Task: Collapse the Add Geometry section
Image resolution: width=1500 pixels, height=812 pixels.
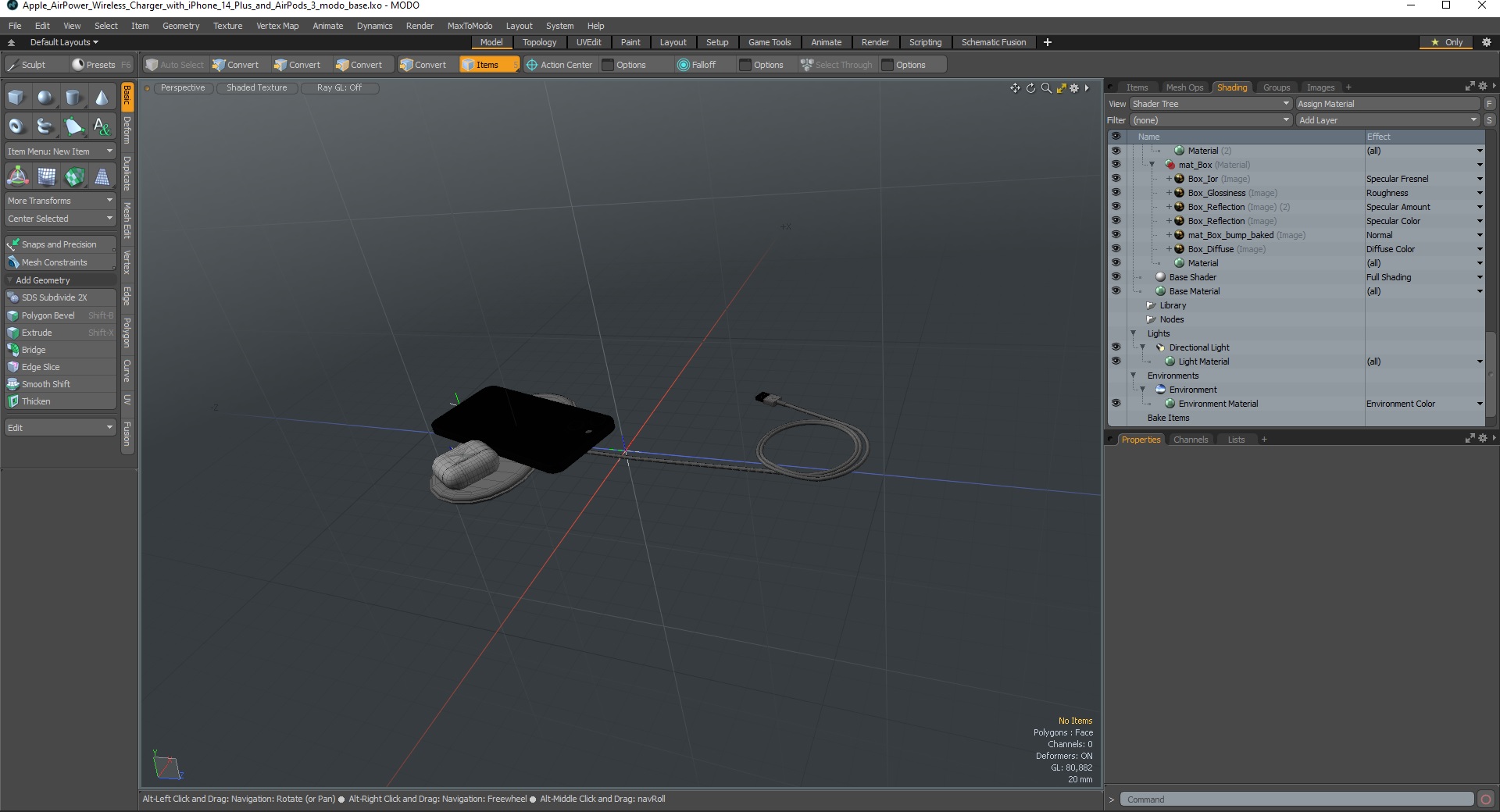Action: coord(10,280)
